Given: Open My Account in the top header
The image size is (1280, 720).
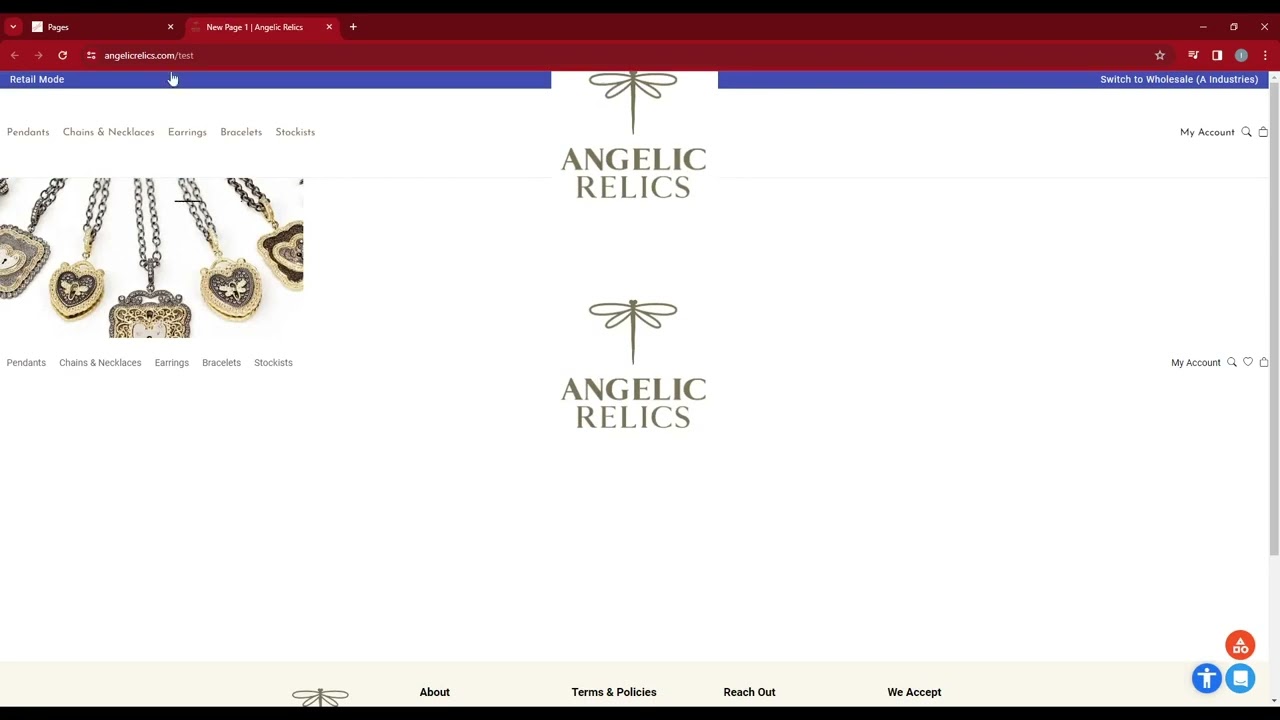Looking at the screenshot, I should click(x=1207, y=132).
